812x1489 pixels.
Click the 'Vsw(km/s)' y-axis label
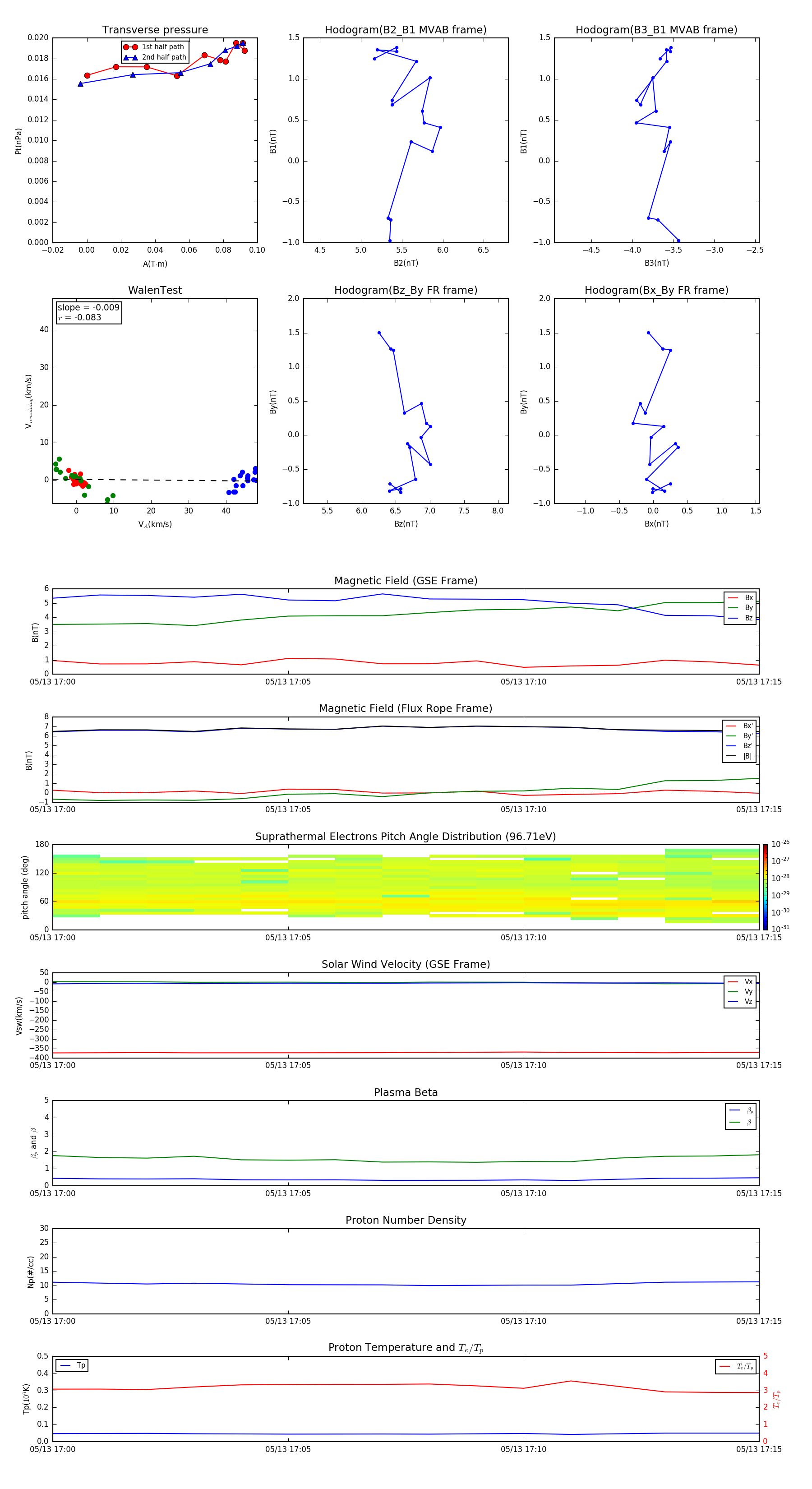coord(18,1016)
